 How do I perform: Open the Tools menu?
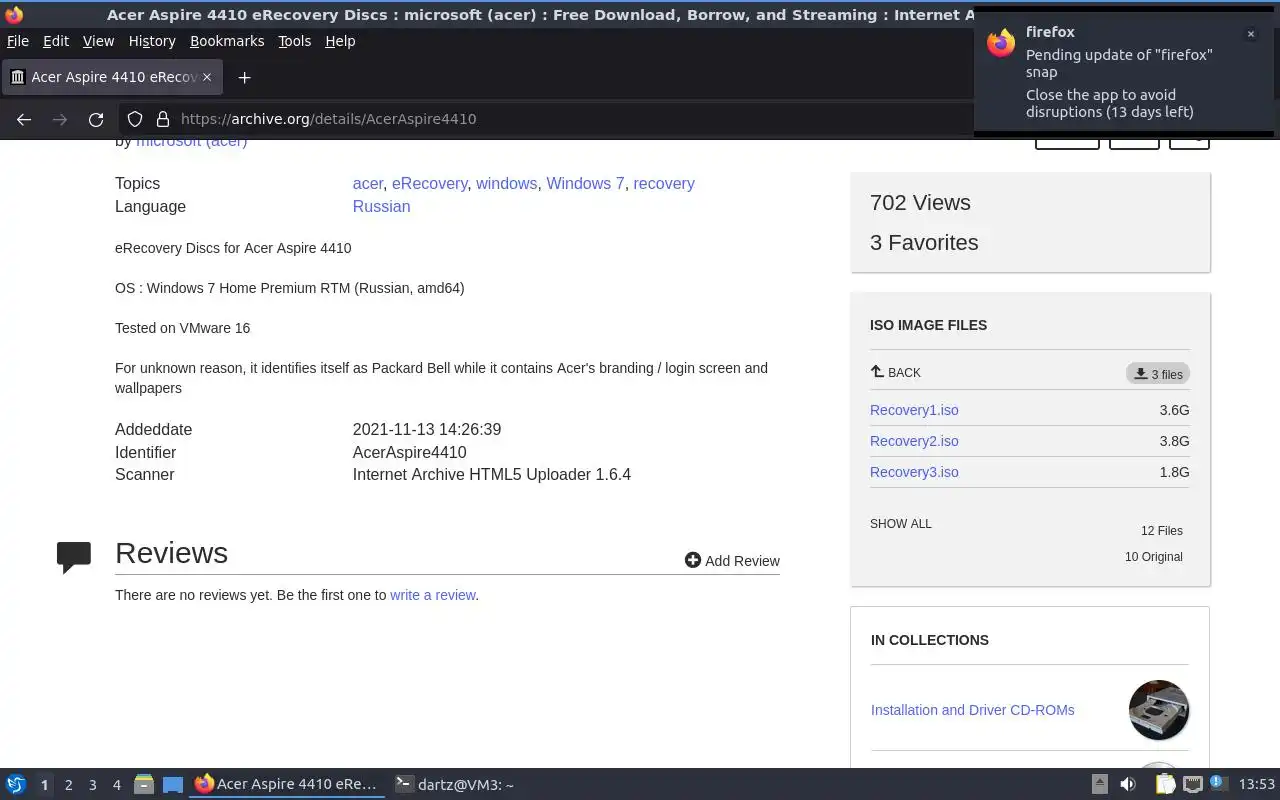pyautogui.click(x=294, y=41)
